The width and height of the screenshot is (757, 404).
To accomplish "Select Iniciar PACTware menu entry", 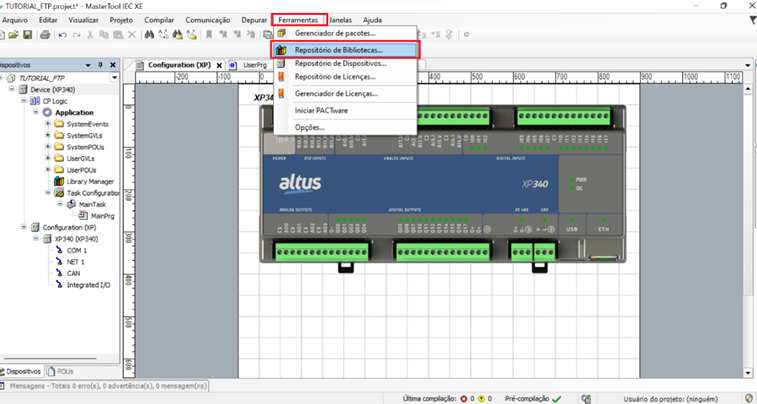I will (345, 111).
